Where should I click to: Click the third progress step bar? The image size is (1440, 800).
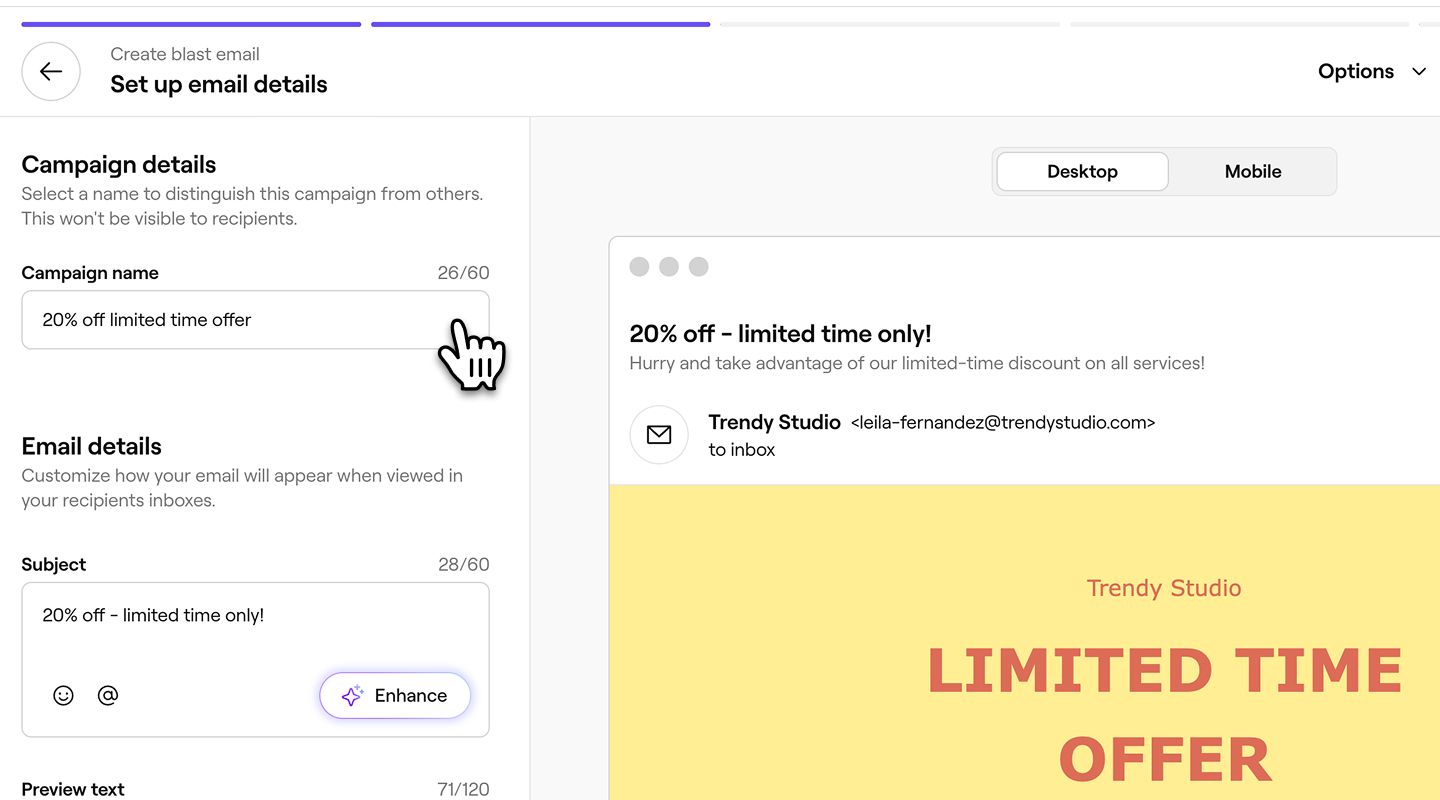click(889, 24)
